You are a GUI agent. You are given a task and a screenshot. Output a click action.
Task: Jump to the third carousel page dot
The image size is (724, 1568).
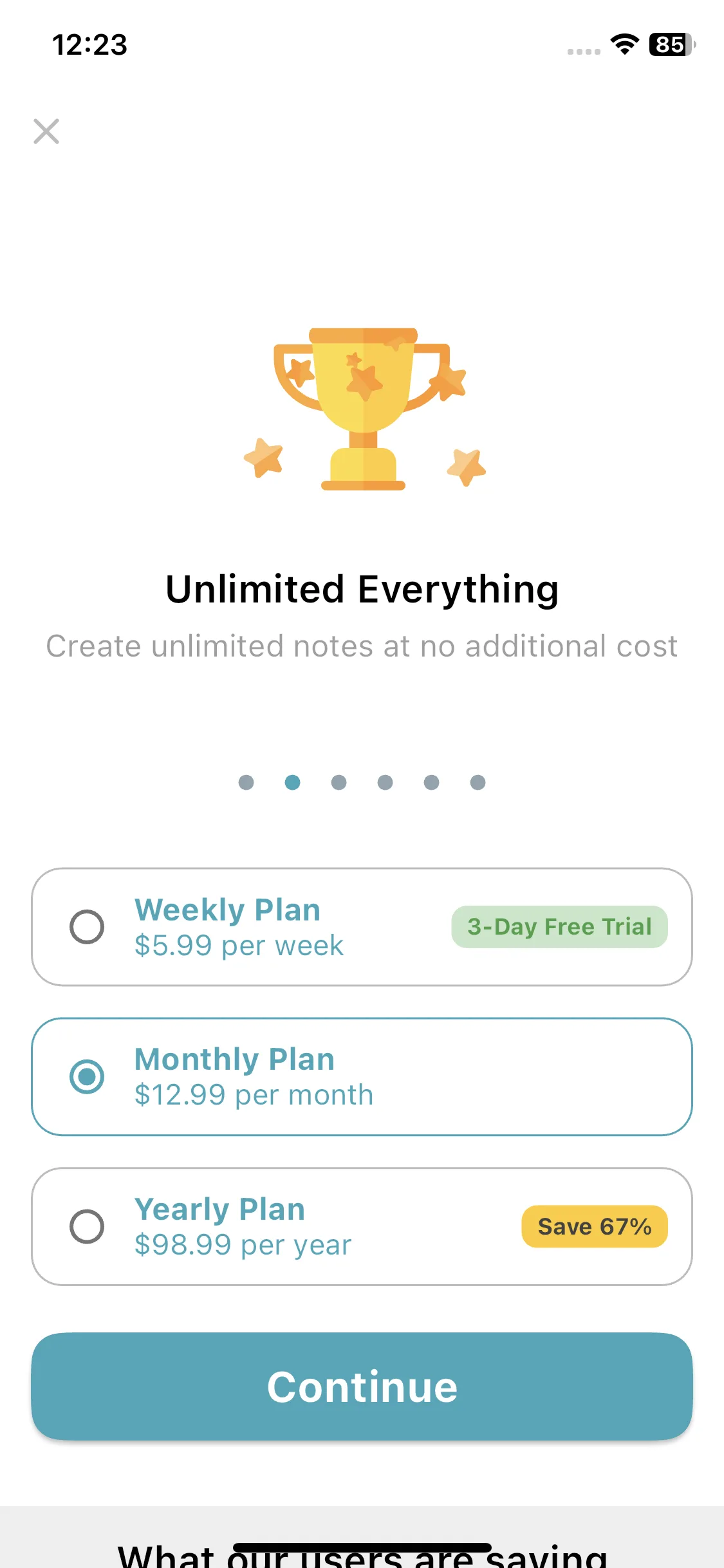coord(339,782)
